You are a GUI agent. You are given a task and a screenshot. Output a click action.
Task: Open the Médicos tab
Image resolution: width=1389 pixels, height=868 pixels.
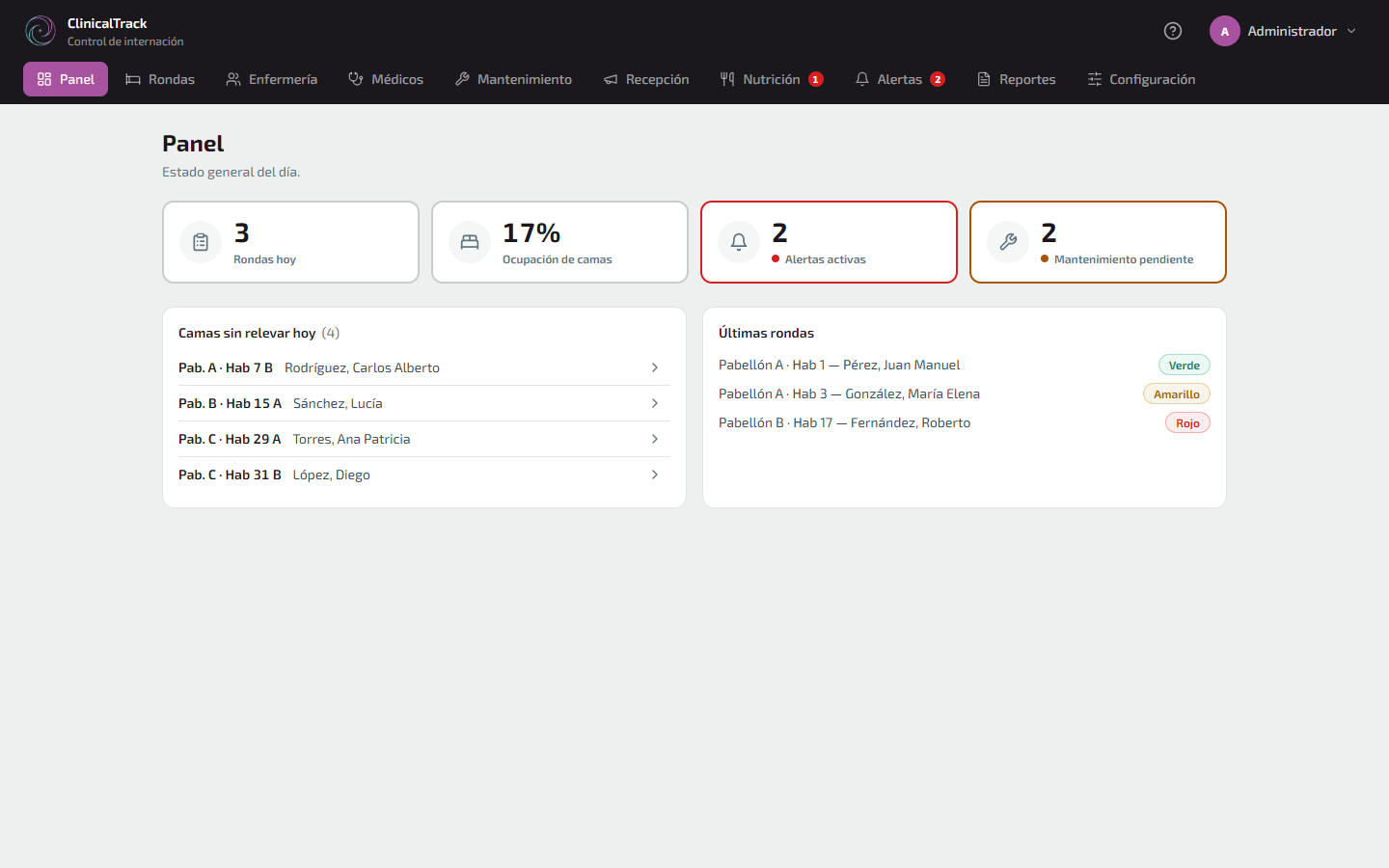[386, 79]
